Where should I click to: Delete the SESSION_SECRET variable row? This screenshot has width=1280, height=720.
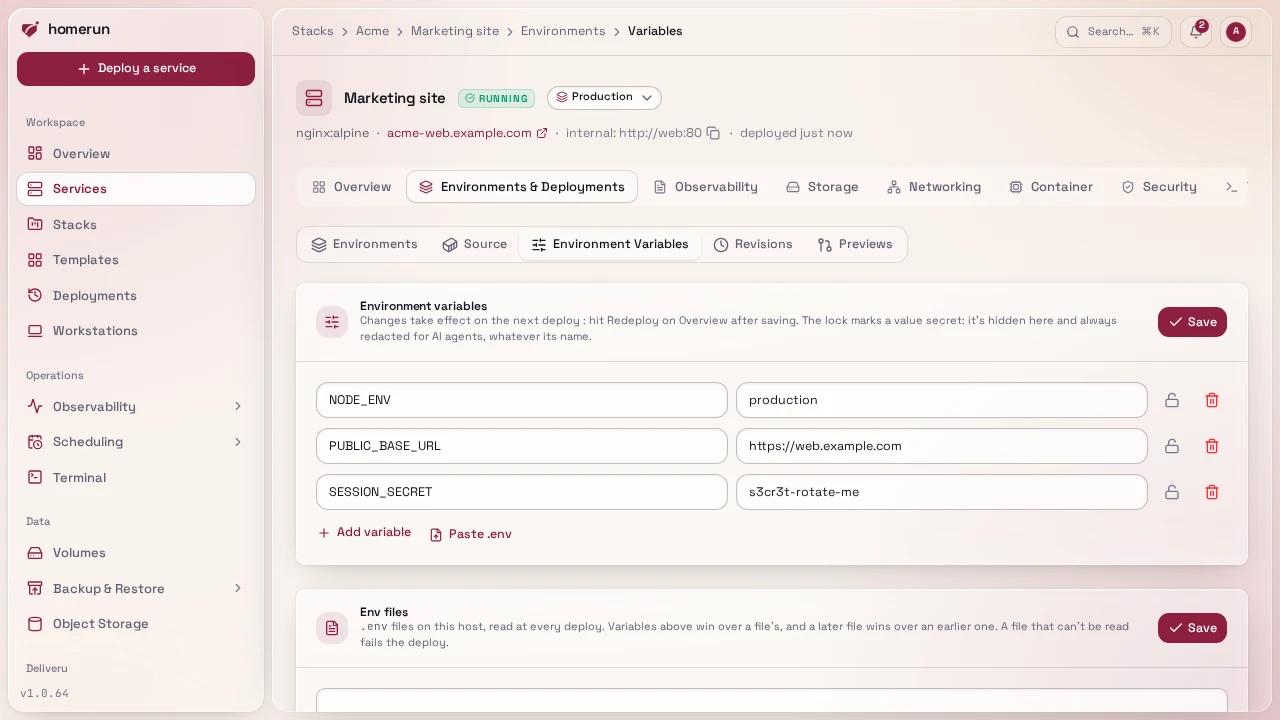point(1212,492)
